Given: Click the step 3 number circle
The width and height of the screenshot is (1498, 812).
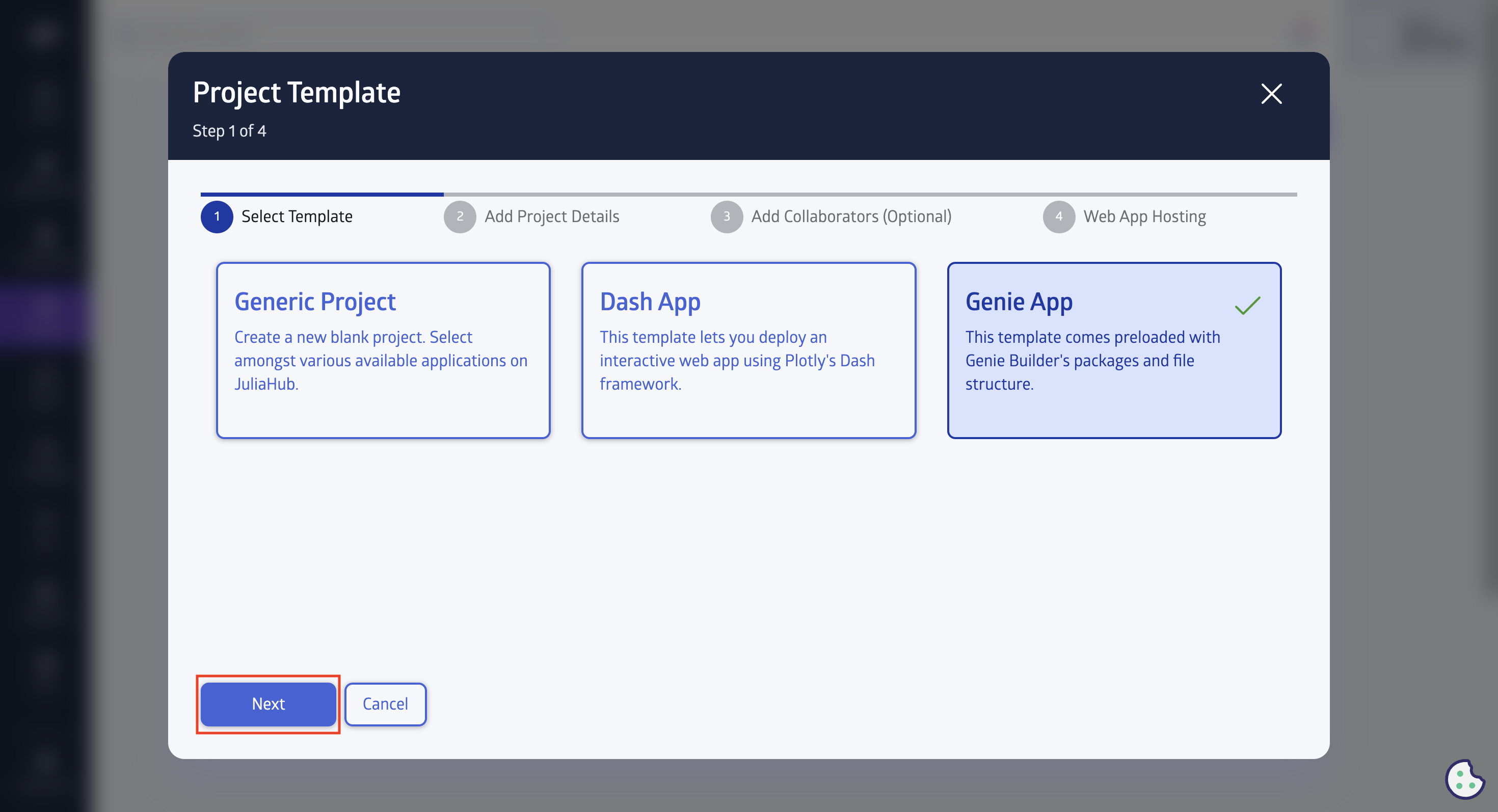Looking at the screenshot, I should pos(726,217).
